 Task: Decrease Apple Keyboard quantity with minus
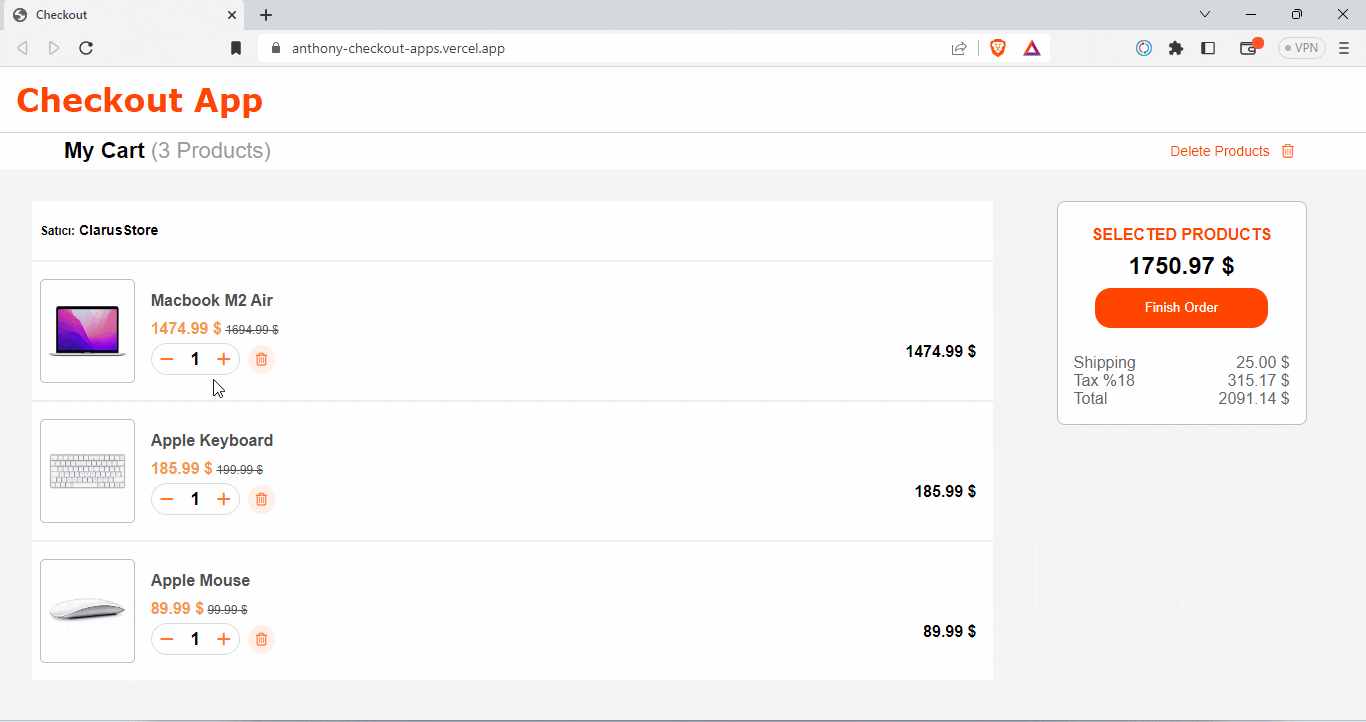click(x=167, y=499)
